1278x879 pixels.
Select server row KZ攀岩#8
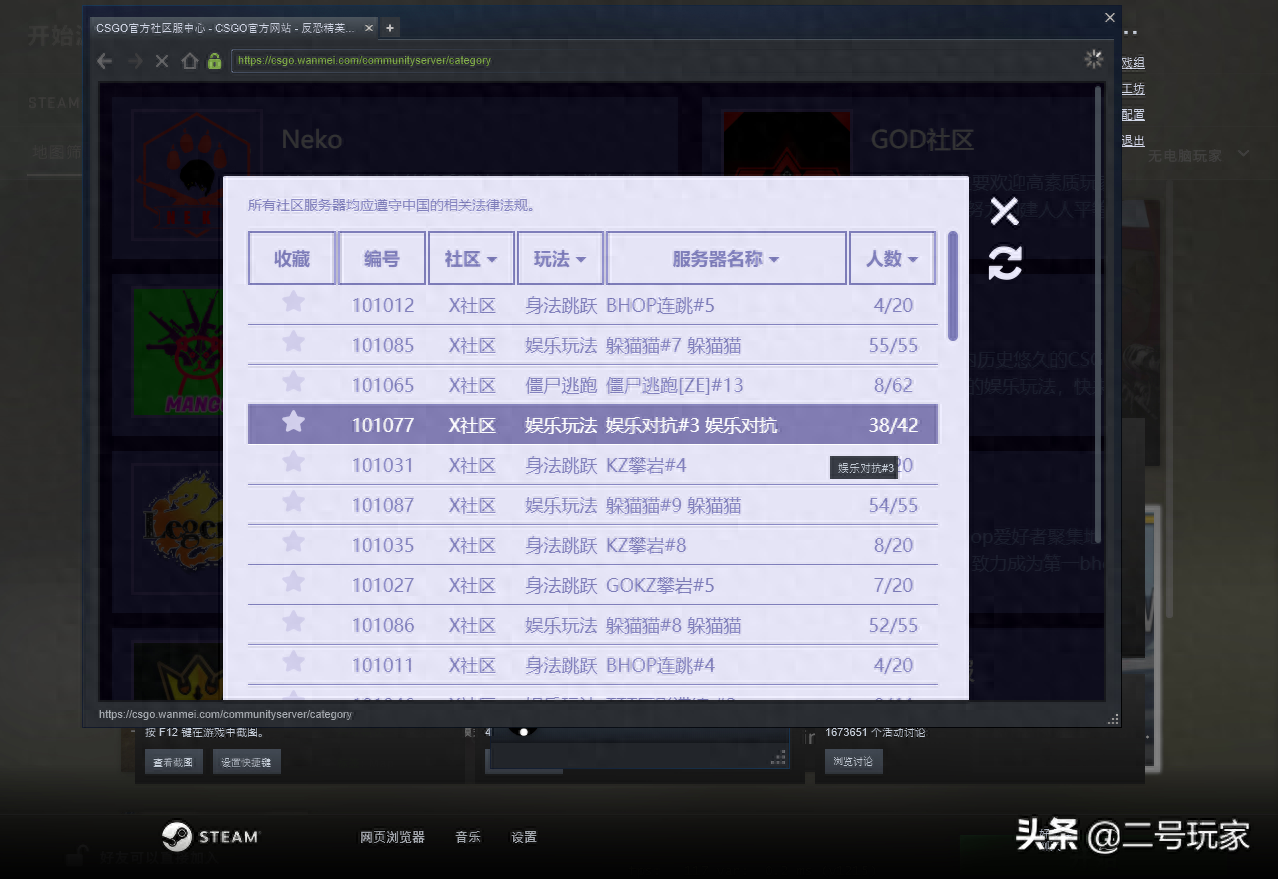593,545
